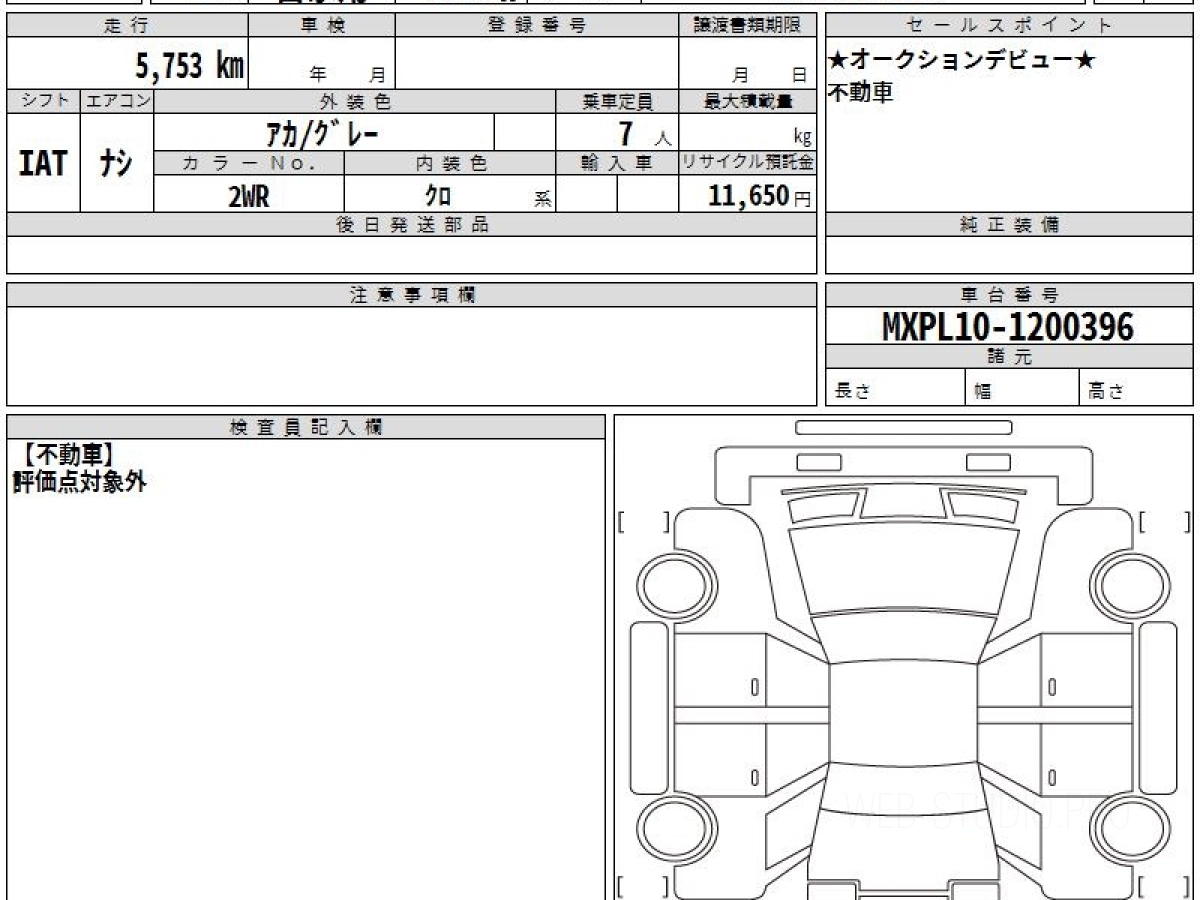Viewport: 1200px width, 900px height.
Task: Click the セールスポイント header
Action: (1009, 26)
